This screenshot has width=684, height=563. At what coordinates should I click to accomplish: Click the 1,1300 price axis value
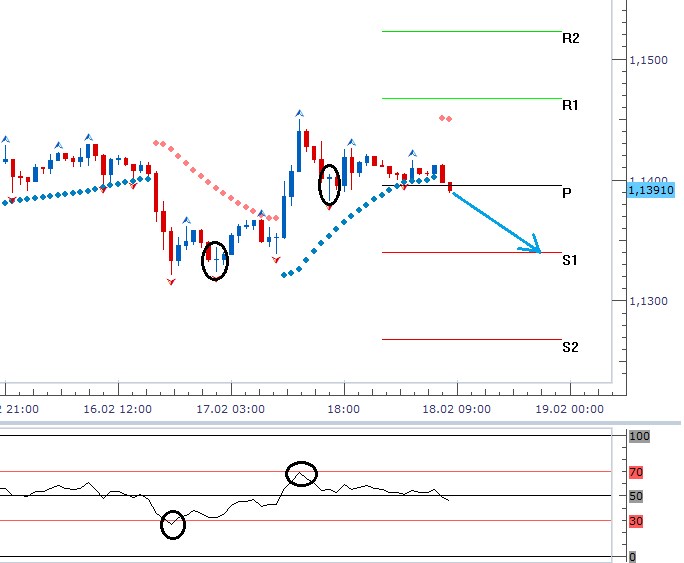[x=649, y=301]
